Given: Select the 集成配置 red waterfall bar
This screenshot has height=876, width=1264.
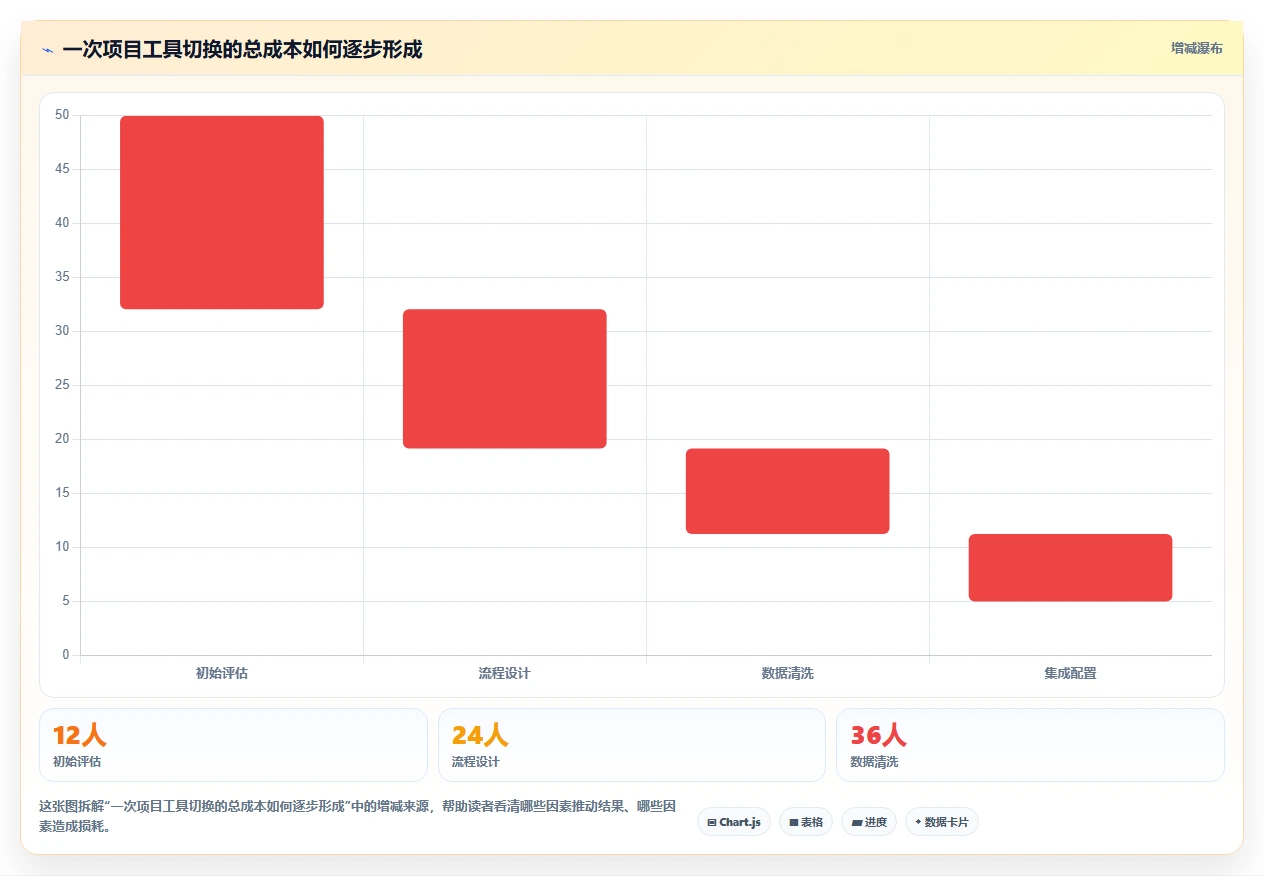Looking at the screenshot, I should [x=1070, y=568].
